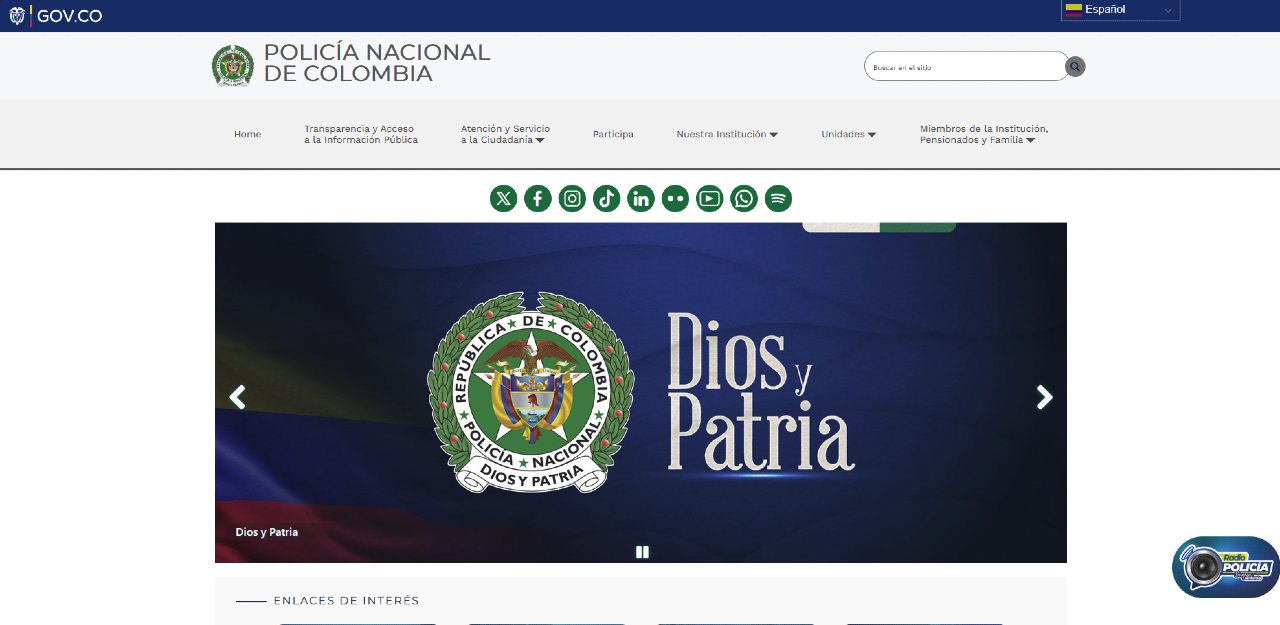Open Transparencia y Acceso a la Información Pública
The width and height of the screenshot is (1280, 625).
coord(361,134)
